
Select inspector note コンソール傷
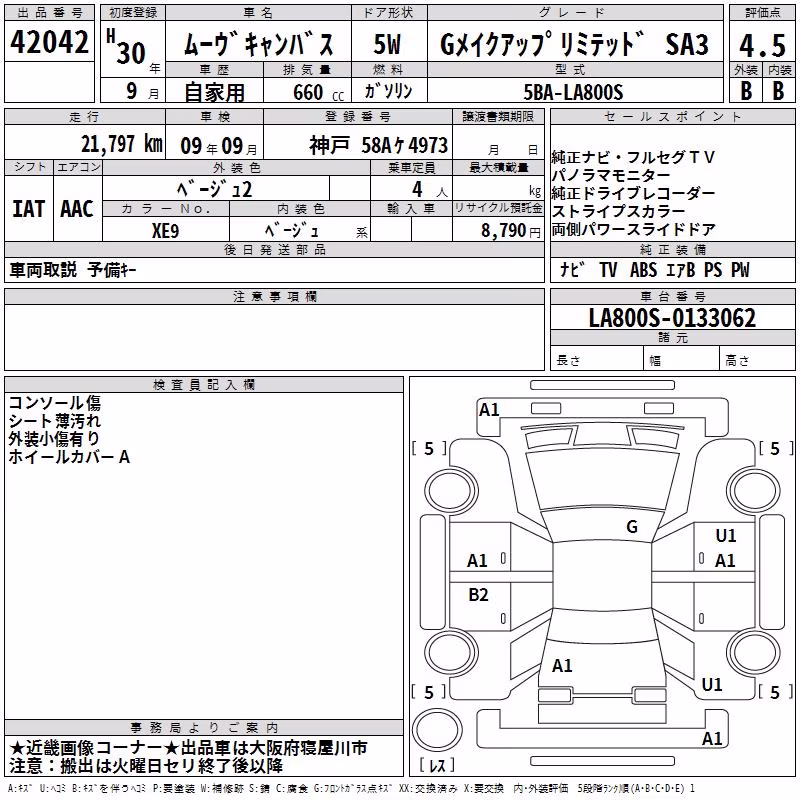coord(55,403)
